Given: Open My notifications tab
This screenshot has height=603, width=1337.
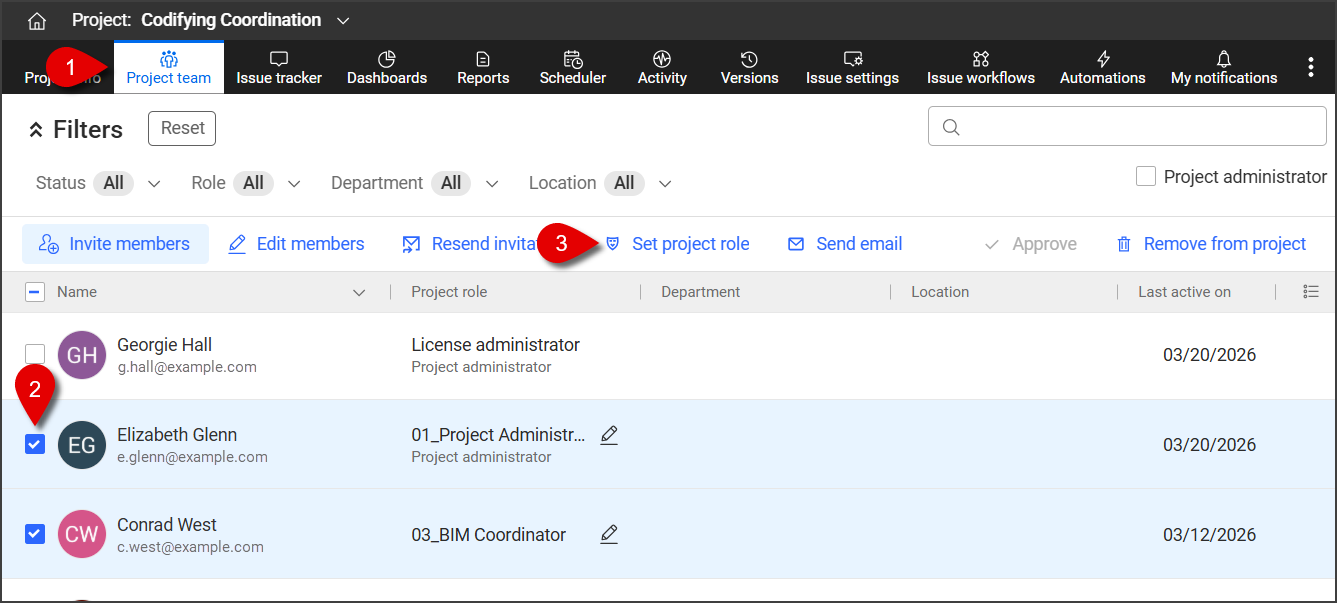Looking at the screenshot, I should (x=1224, y=68).
